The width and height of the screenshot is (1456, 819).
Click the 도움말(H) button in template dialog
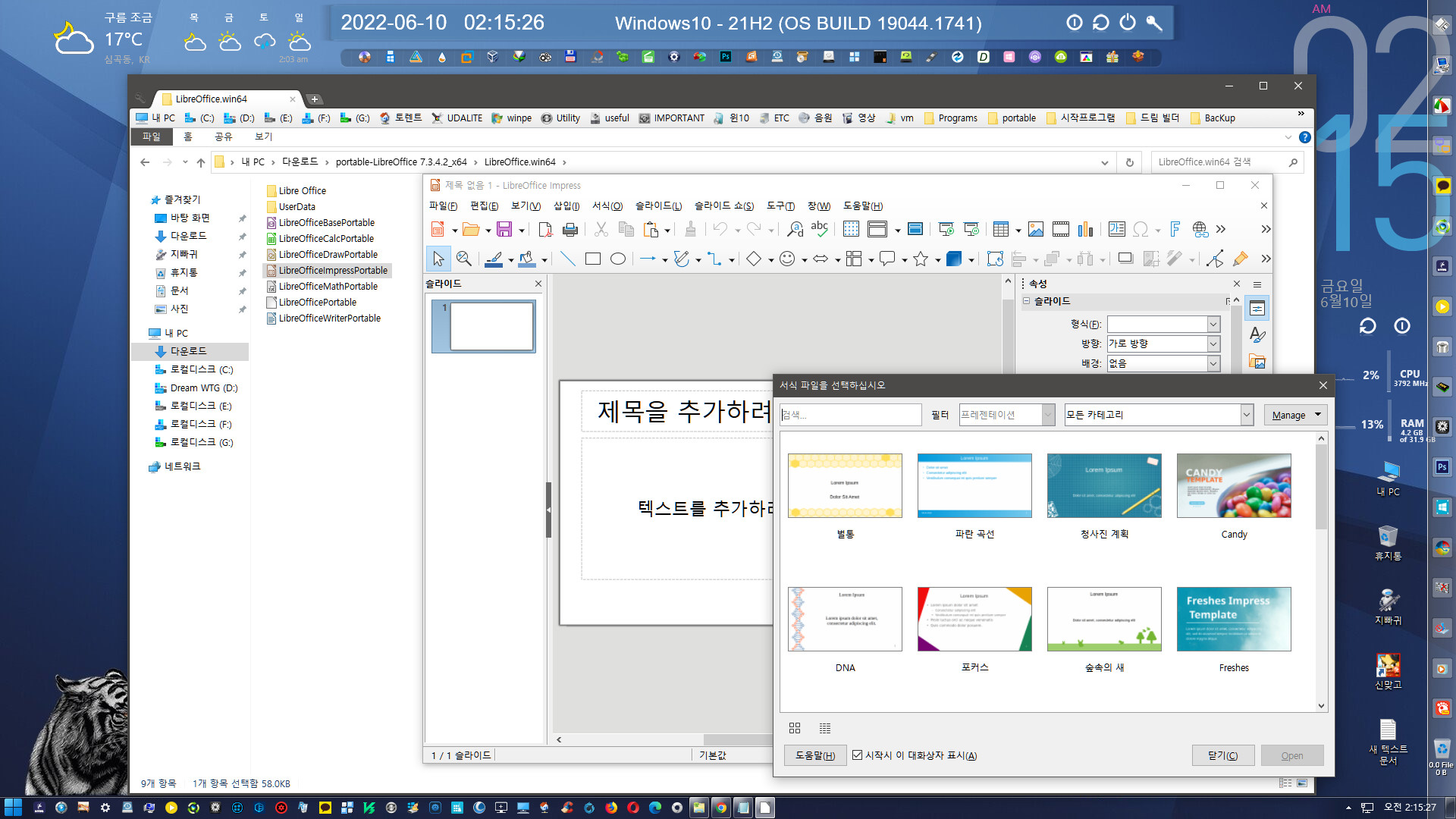pos(815,756)
